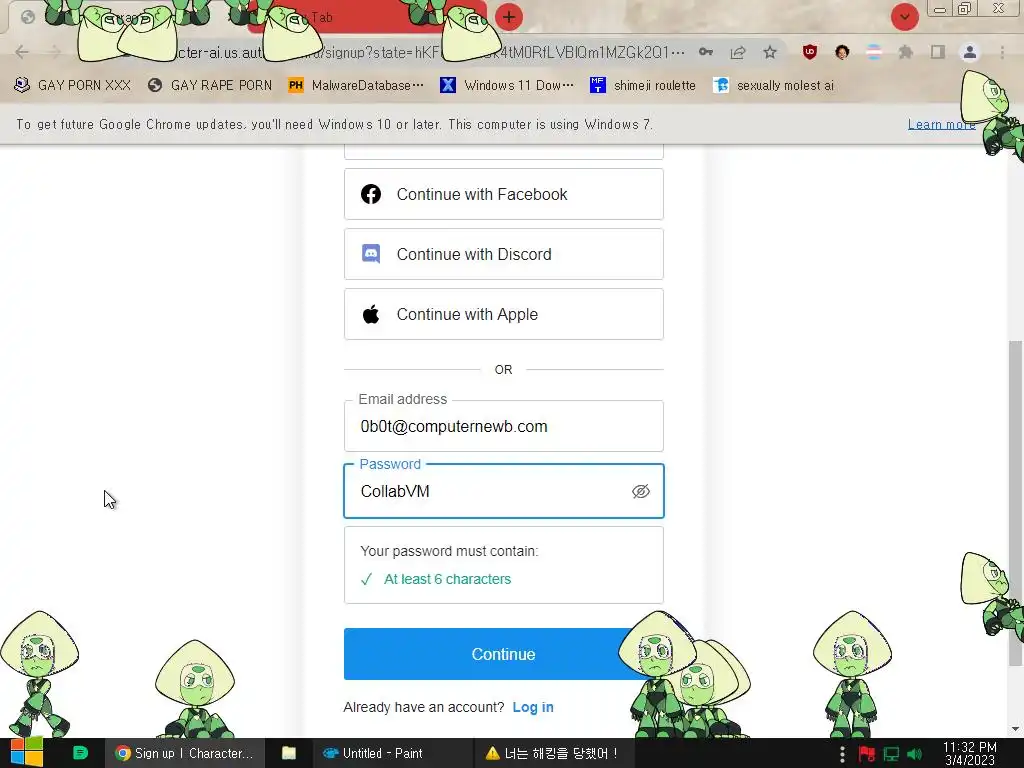The height and width of the screenshot is (768, 1024).
Task: Click the Facebook logo icon
Action: 371,194
